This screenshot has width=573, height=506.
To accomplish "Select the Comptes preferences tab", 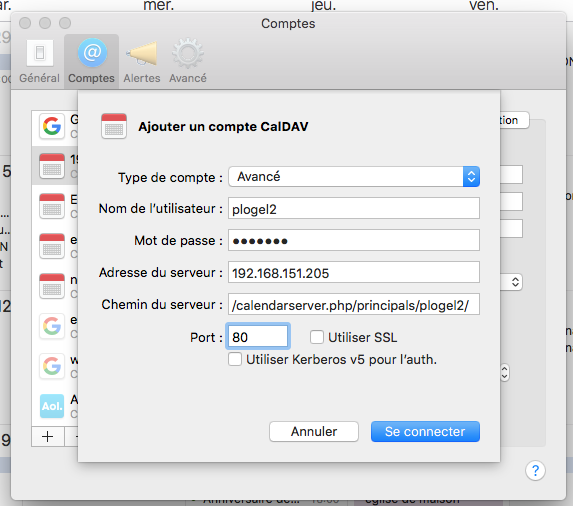I will [91, 62].
